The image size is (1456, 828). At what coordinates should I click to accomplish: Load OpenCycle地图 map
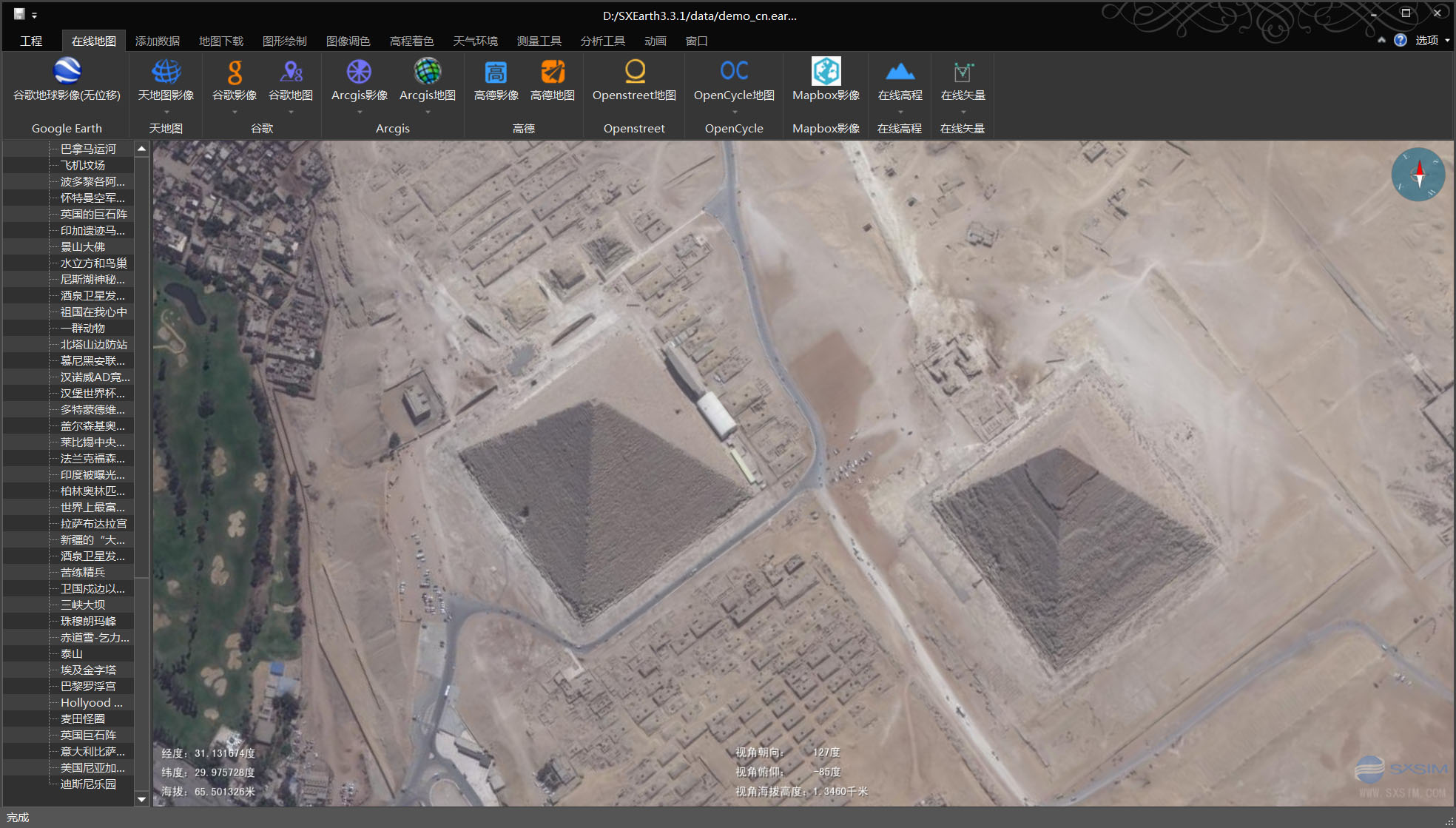(734, 79)
